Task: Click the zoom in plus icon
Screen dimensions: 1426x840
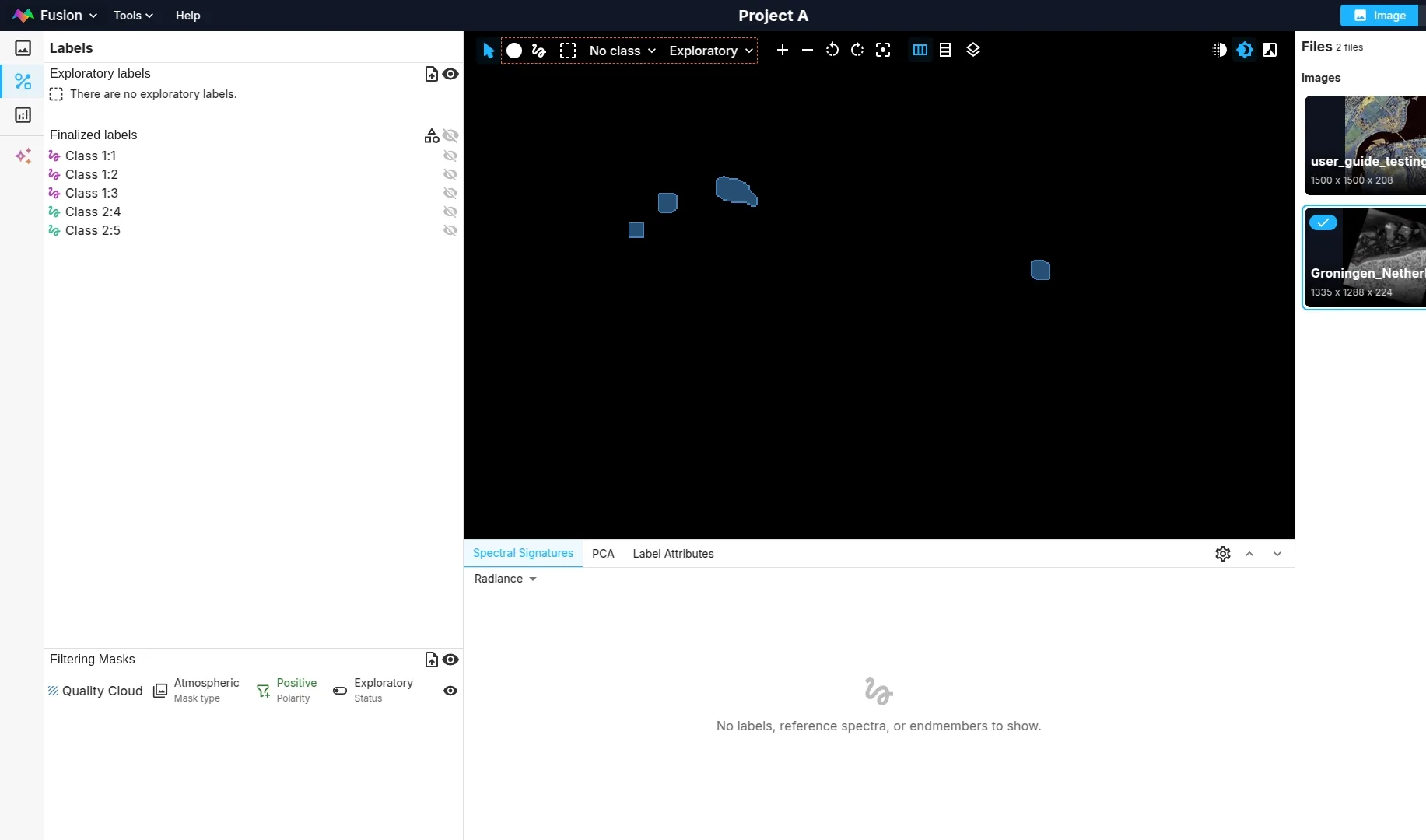Action: point(783,51)
